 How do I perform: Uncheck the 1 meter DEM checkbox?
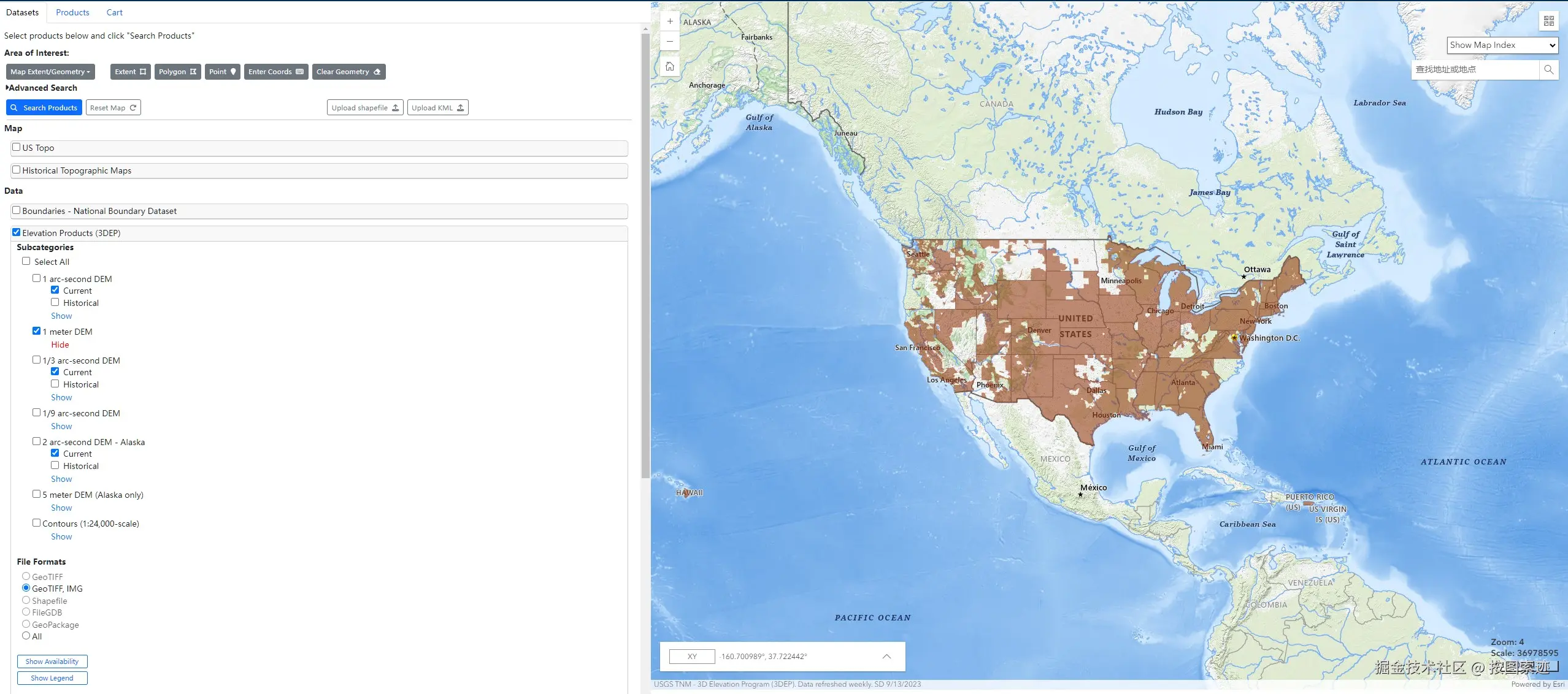[x=37, y=331]
